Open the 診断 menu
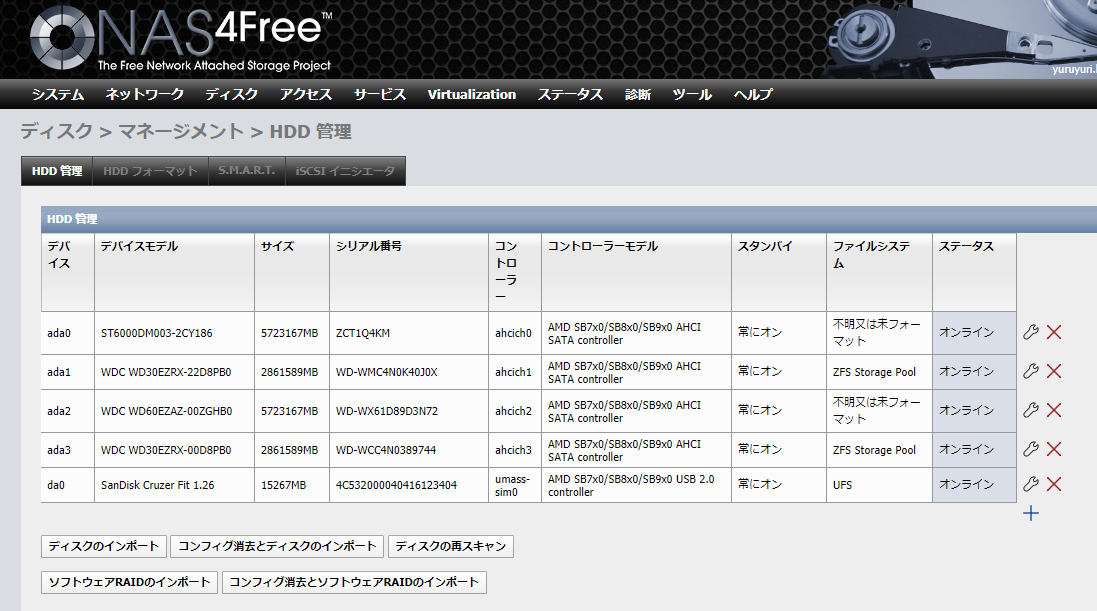This screenshot has height=611, width=1097. (638, 94)
